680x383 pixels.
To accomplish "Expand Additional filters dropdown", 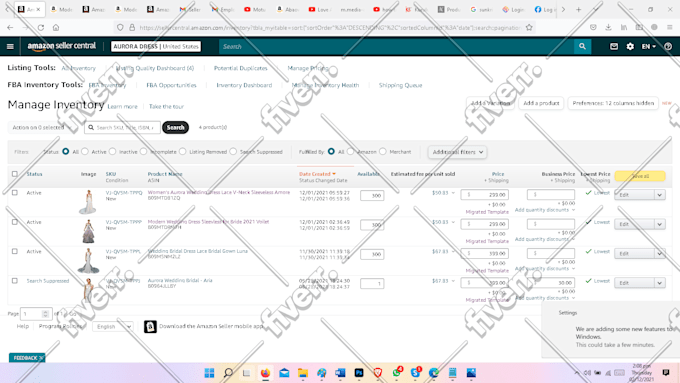I will coord(458,152).
